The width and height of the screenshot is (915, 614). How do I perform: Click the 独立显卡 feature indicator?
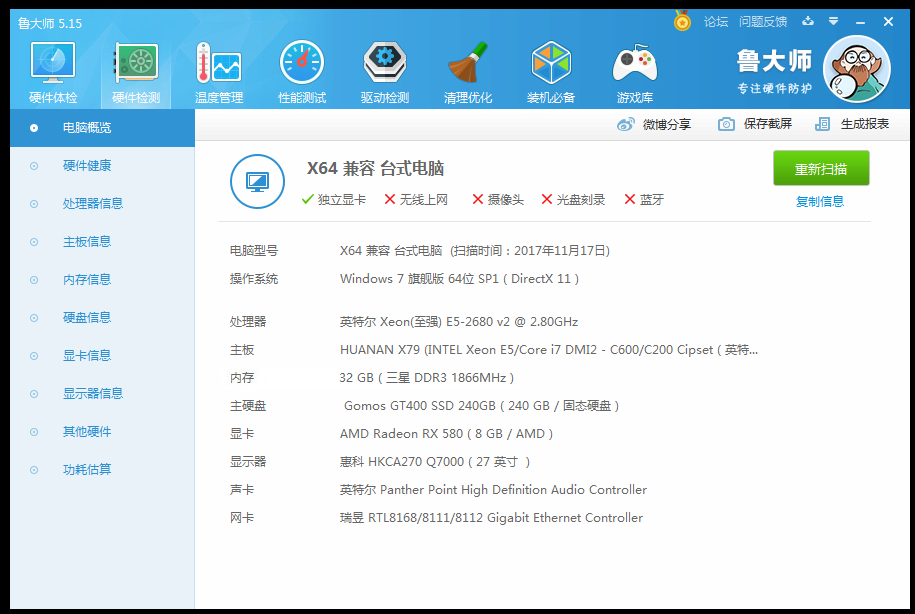pos(334,200)
